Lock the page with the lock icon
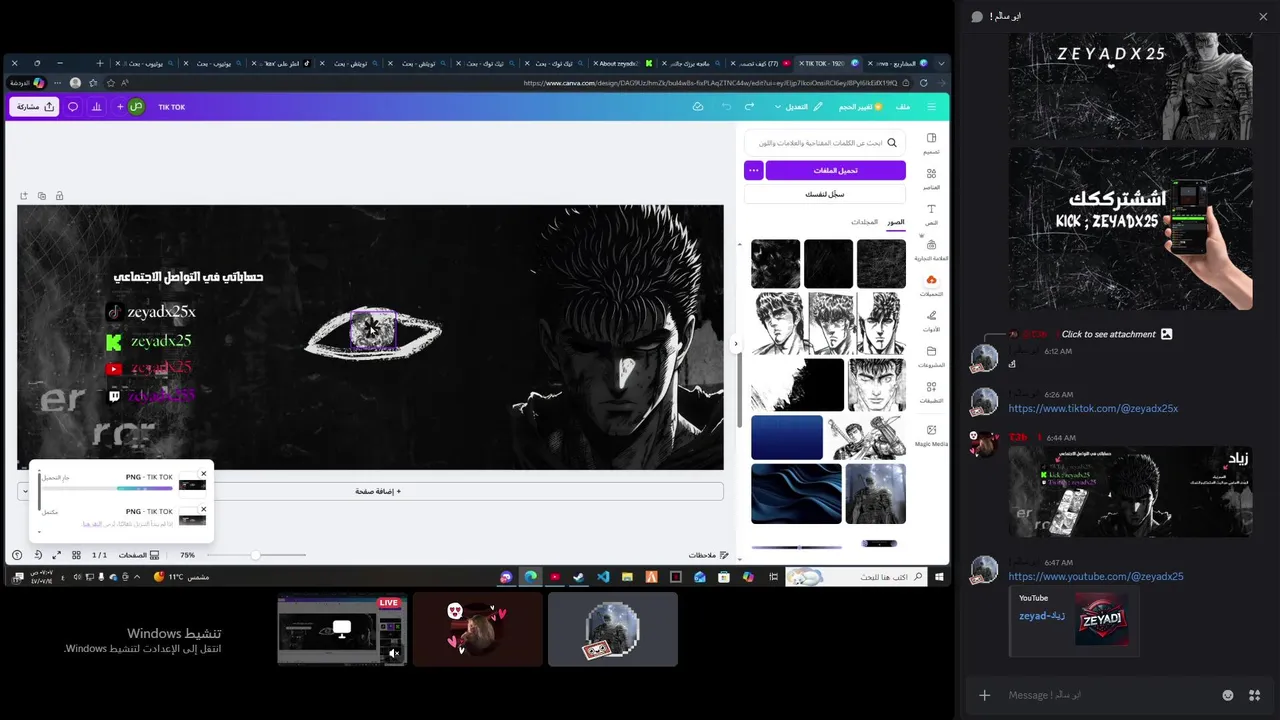 [x=59, y=196]
